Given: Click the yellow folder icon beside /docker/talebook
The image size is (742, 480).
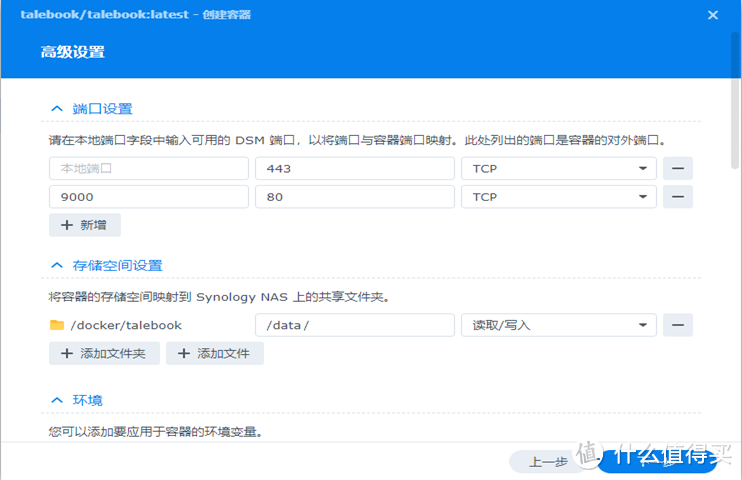Looking at the screenshot, I should [x=57, y=325].
